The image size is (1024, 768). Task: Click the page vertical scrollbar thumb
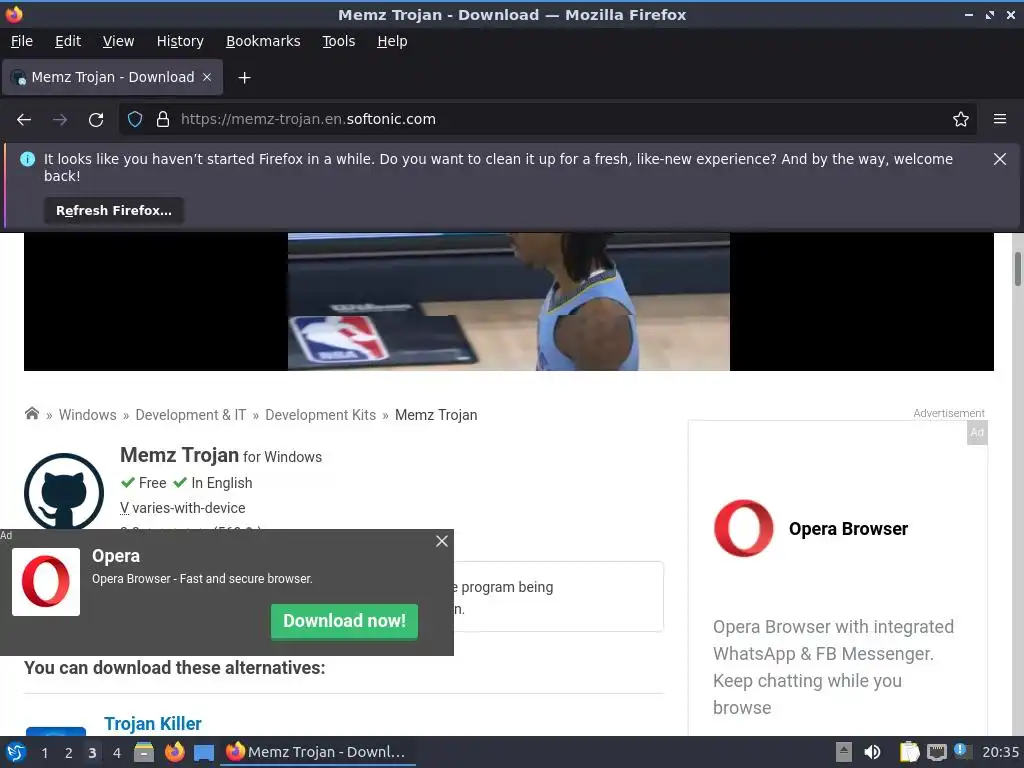(x=1017, y=268)
